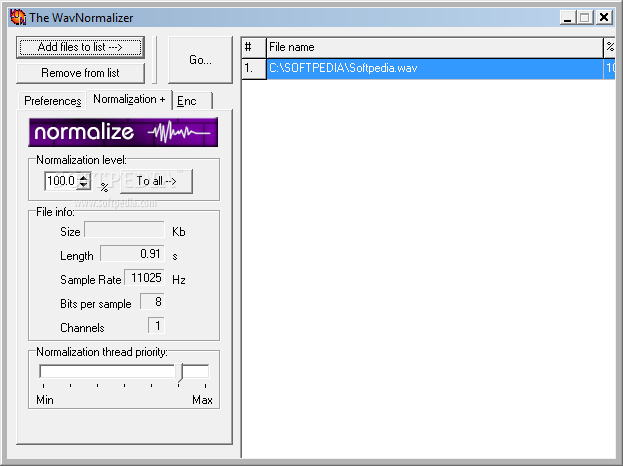Close the WavNormalizer window
The width and height of the screenshot is (623, 466).
[x=604, y=17]
